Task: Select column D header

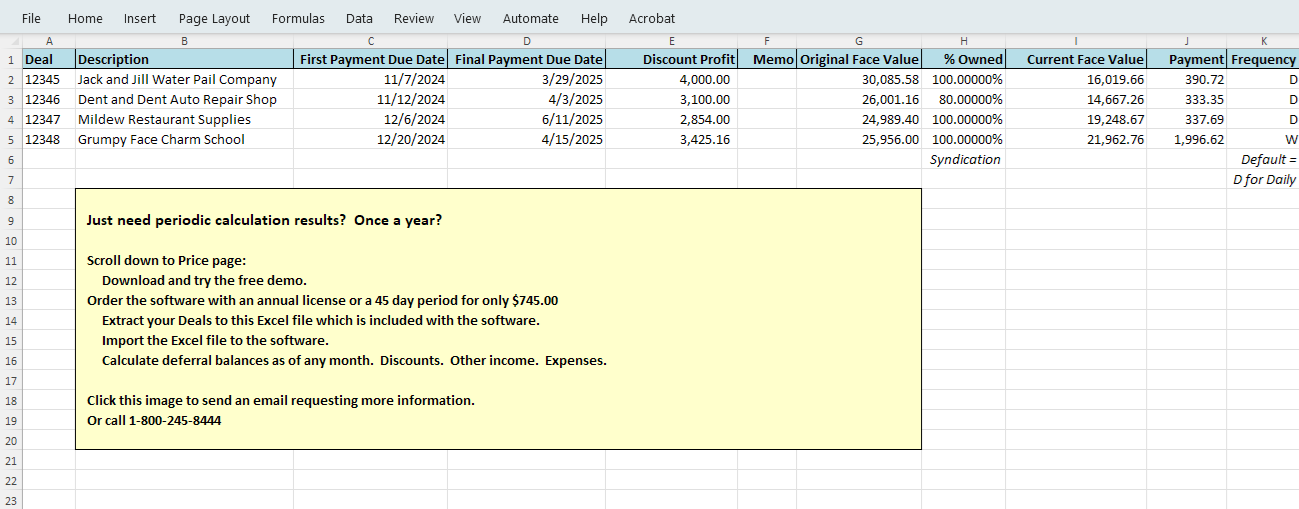Action: pyautogui.click(x=526, y=41)
